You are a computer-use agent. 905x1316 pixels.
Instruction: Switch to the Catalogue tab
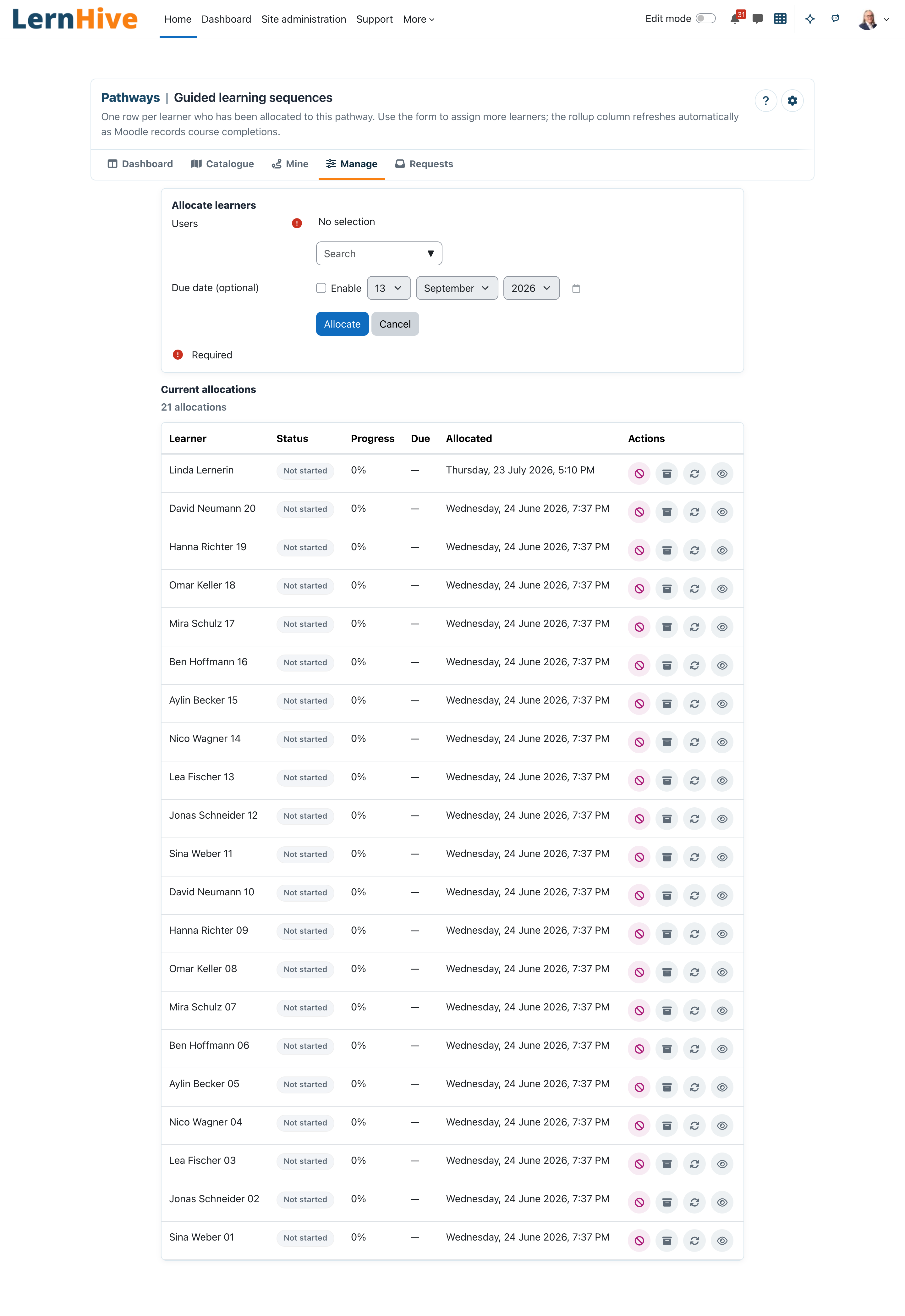tap(222, 164)
